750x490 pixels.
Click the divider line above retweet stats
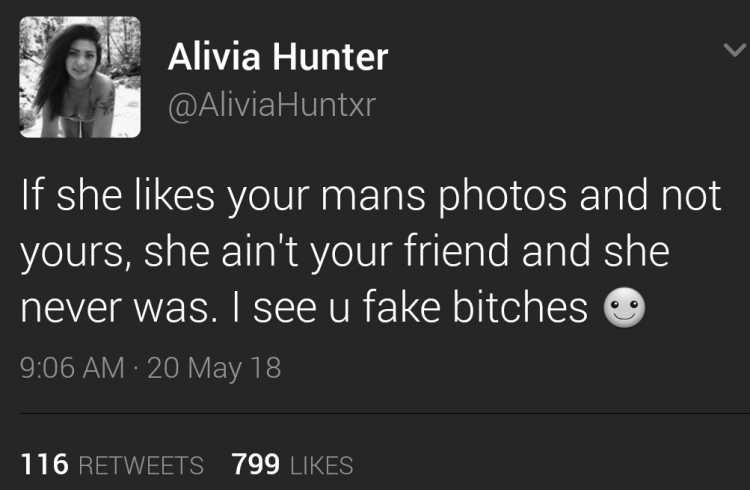[x=385, y=411]
